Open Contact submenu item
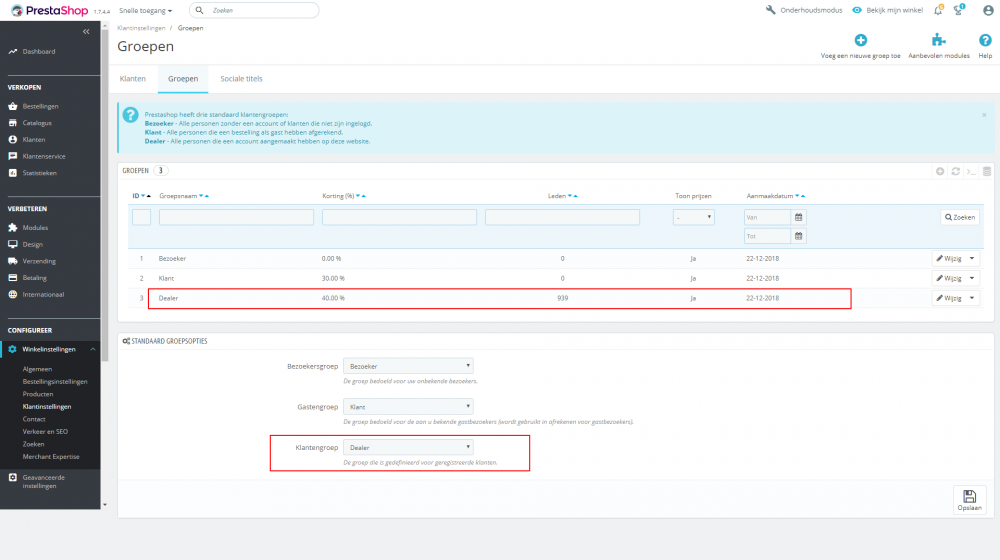The width and height of the screenshot is (1000, 560). (x=34, y=419)
